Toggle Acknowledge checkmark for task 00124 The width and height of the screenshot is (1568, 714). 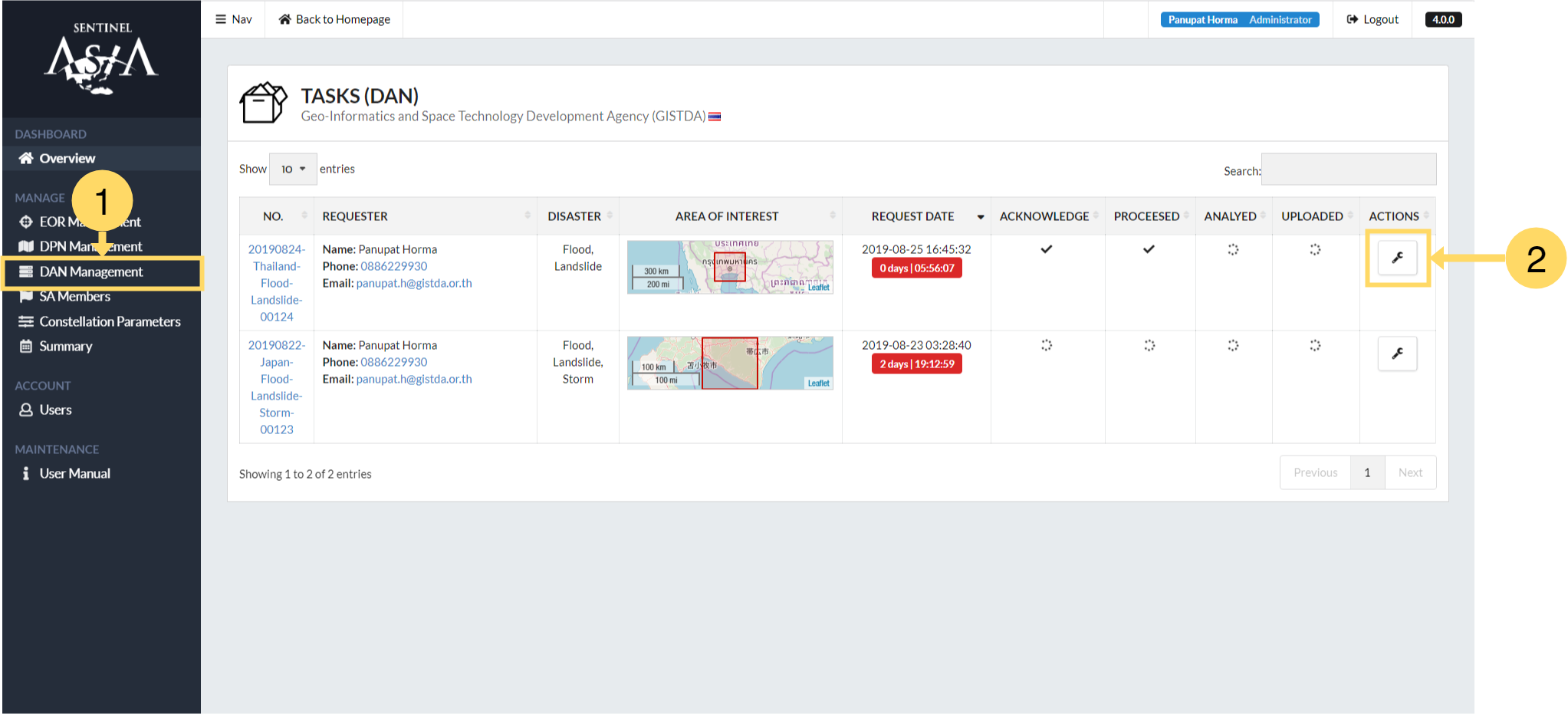click(x=1046, y=249)
